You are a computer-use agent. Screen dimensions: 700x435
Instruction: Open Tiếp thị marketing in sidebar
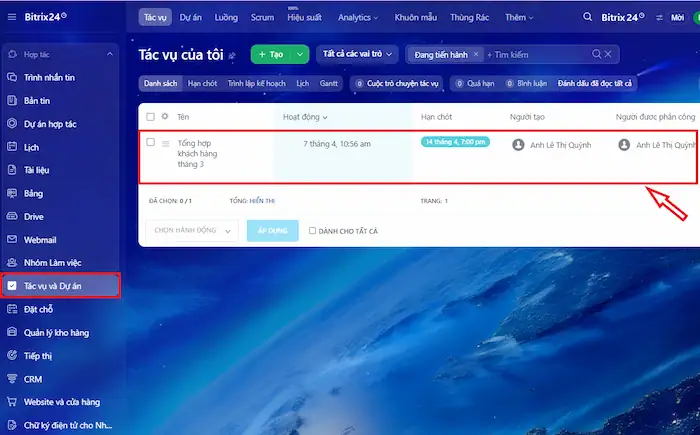[x=38, y=356]
